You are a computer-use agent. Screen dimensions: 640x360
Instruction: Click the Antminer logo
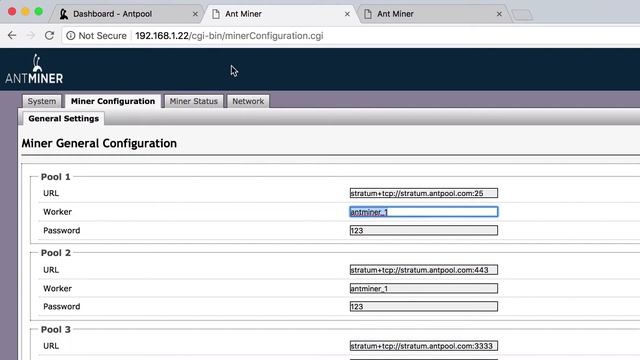click(34, 69)
